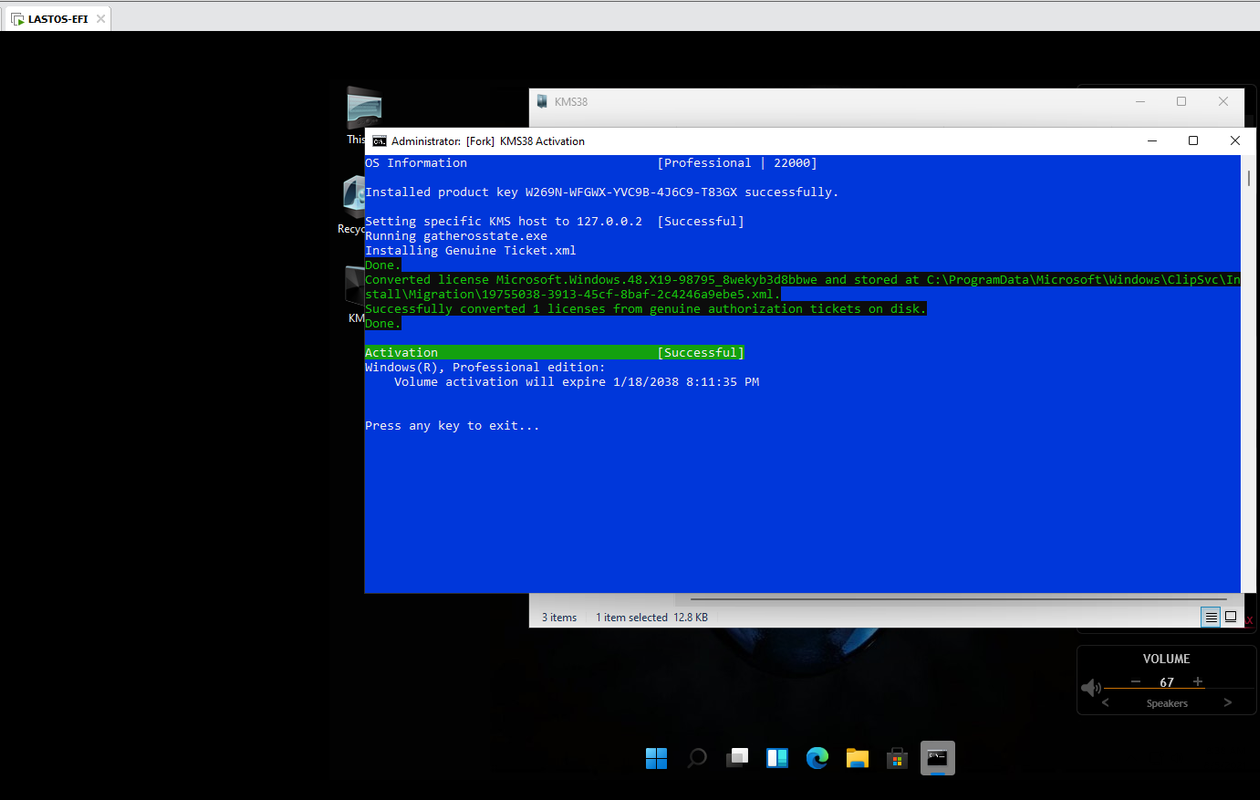Minimize the KMS38 folder window behind
Screen dimensions: 1260x800
[x=1140, y=101]
